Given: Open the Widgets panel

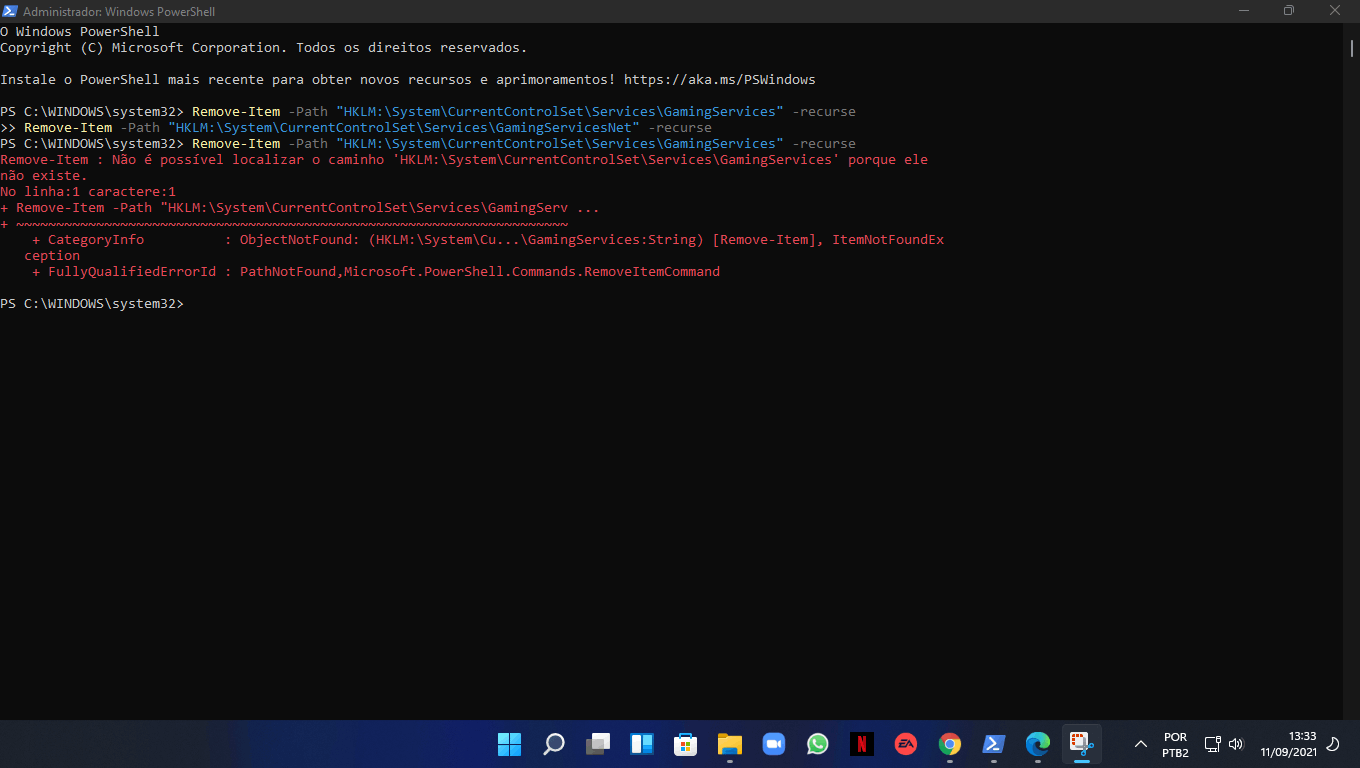Looking at the screenshot, I should tap(642, 744).
